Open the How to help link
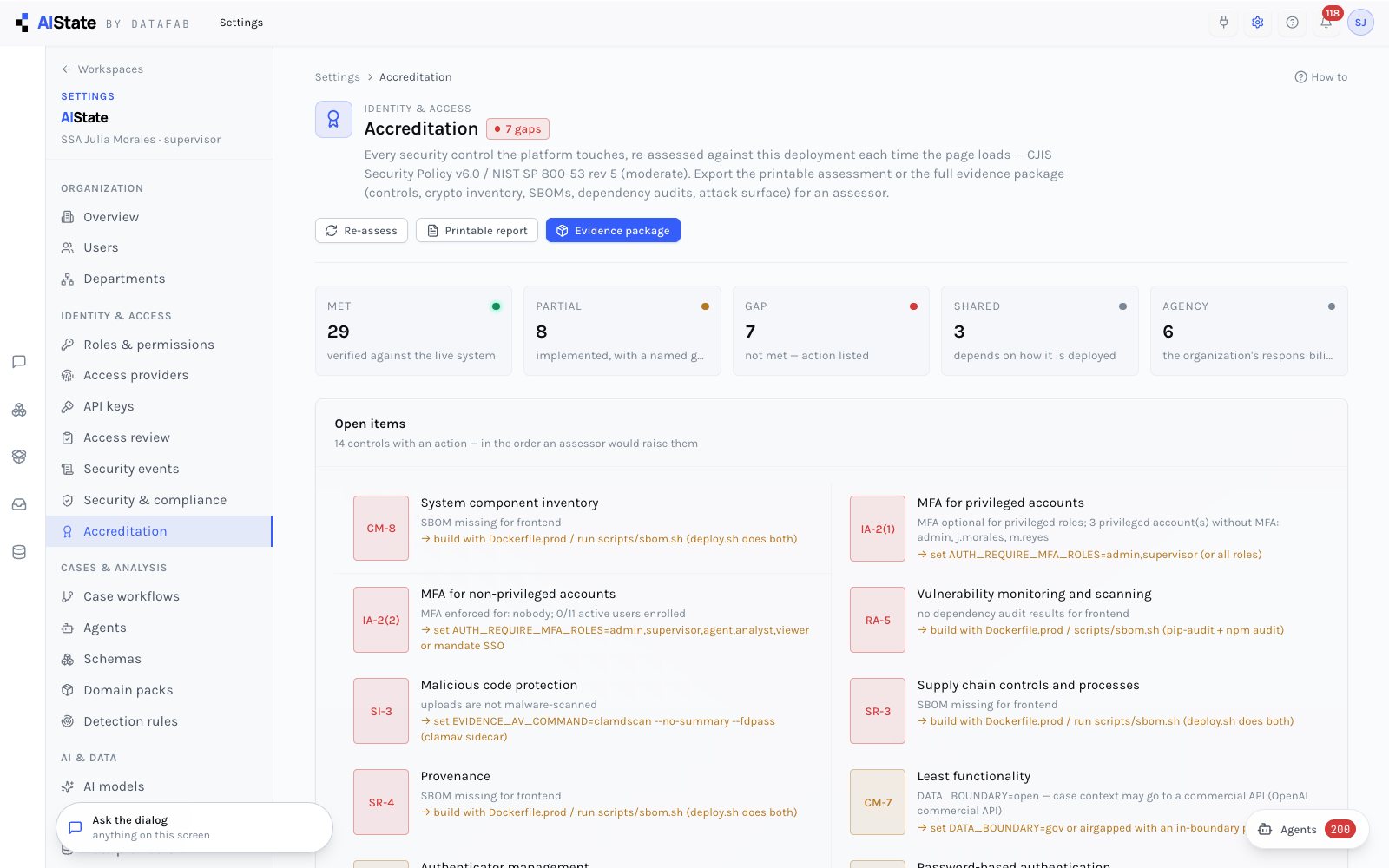Viewport: 1389px width, 868px height. 1320,77
